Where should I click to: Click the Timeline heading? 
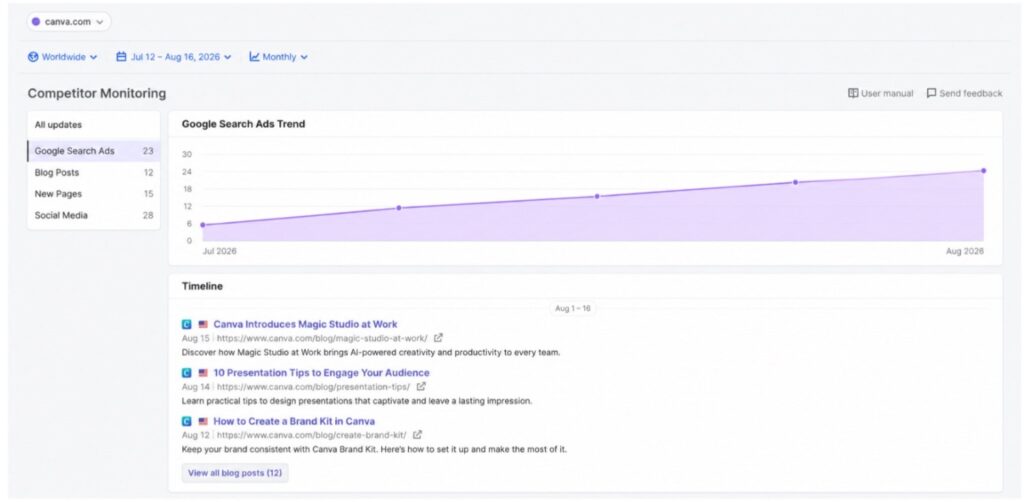pyautogui.click(x=202, y=286)
